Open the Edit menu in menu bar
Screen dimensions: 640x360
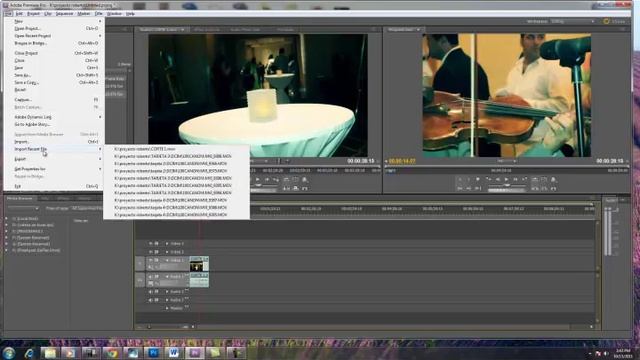point(19,14)
